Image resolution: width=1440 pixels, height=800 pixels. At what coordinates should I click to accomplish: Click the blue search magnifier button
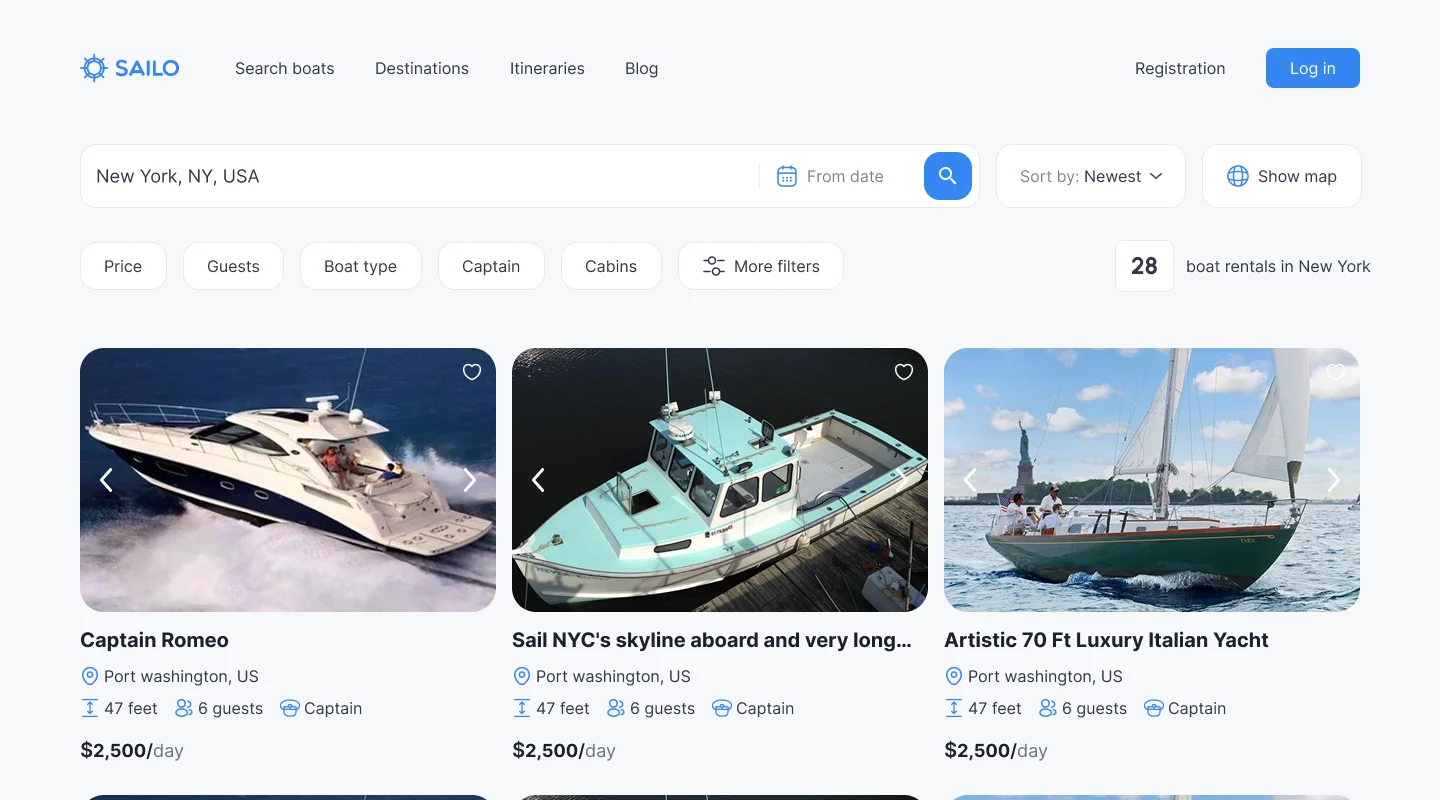948,176
